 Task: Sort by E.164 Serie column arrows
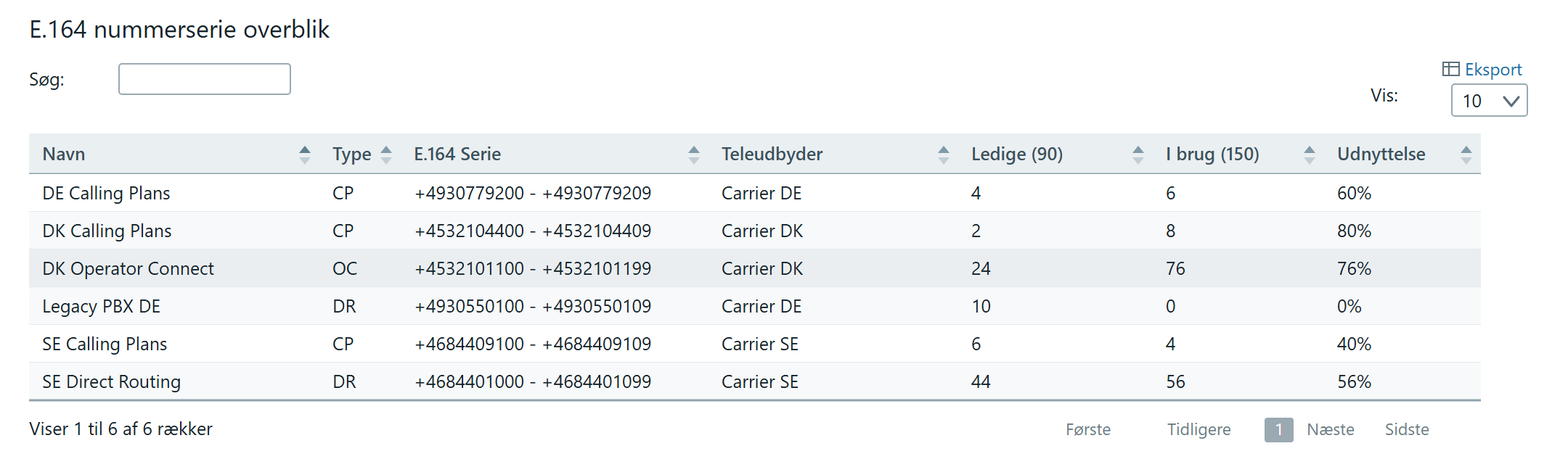point(694,154)
